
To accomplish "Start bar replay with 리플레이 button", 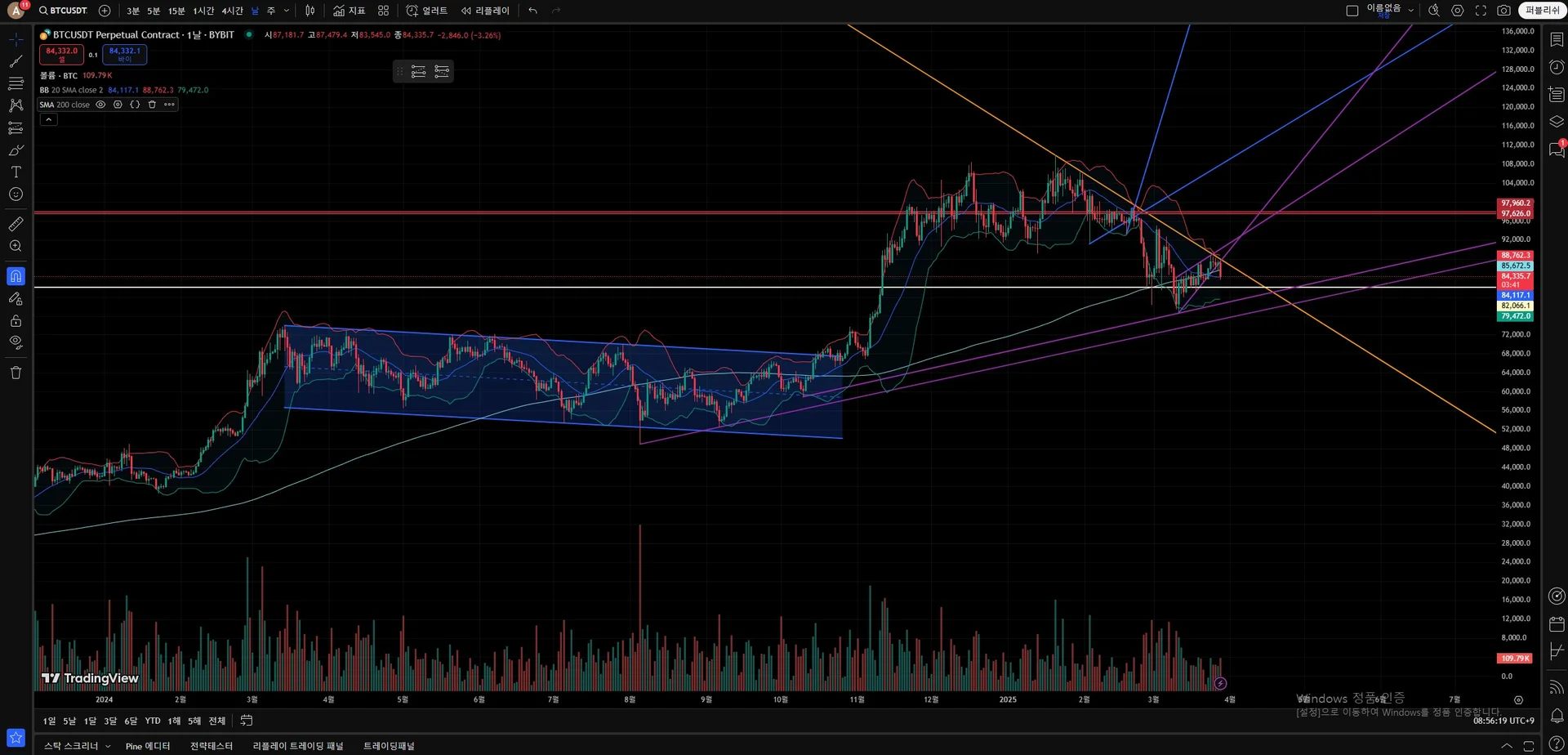I will (485, 11).
